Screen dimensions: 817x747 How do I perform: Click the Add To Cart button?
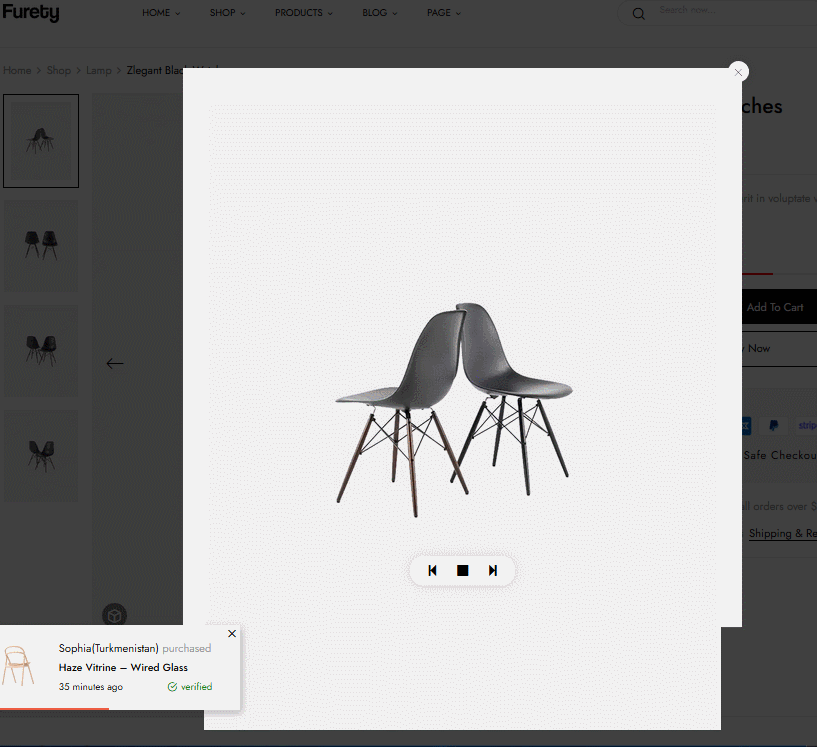[778, 307]
